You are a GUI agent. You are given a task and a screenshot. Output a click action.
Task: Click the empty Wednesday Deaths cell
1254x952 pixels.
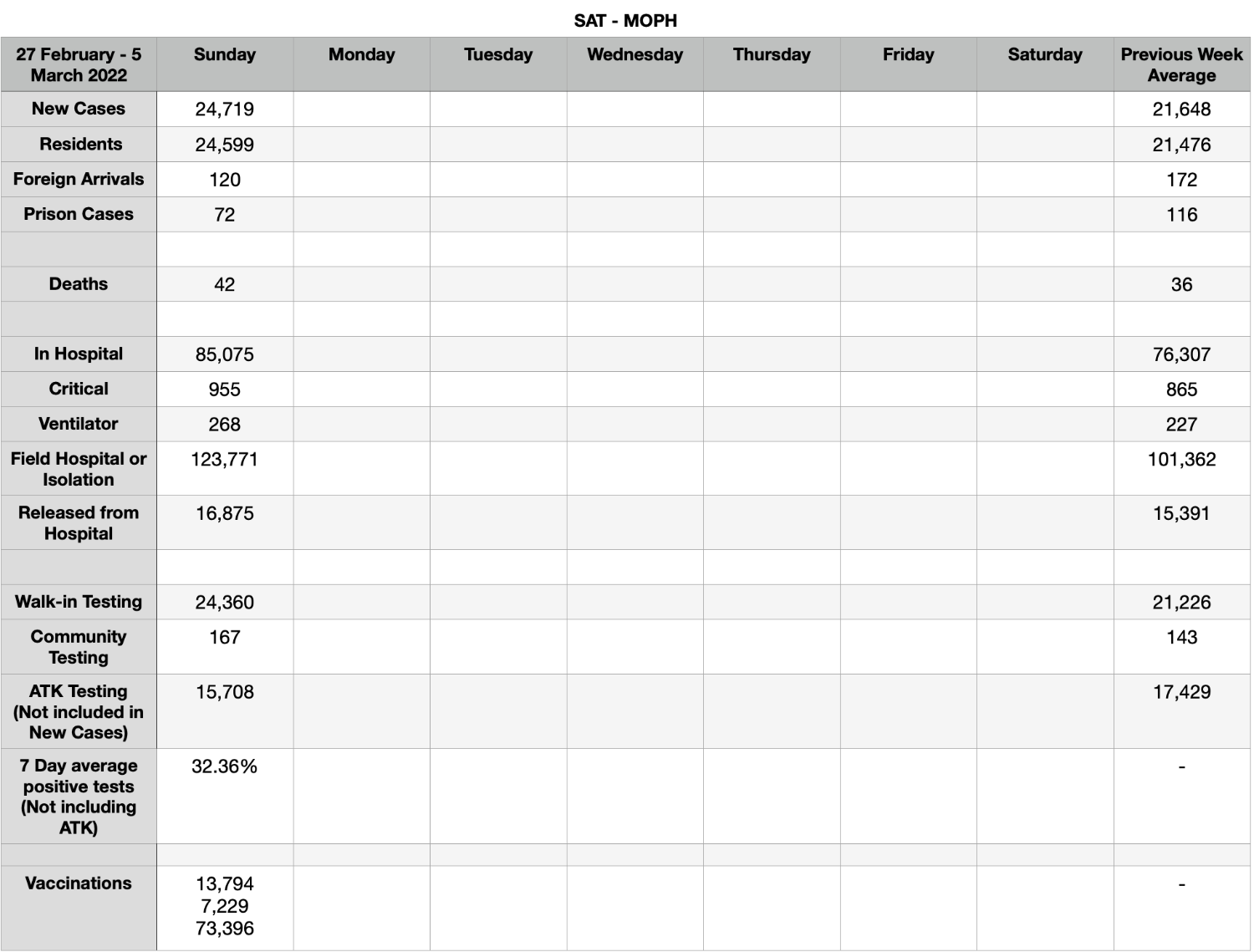(x=635, y=284)
